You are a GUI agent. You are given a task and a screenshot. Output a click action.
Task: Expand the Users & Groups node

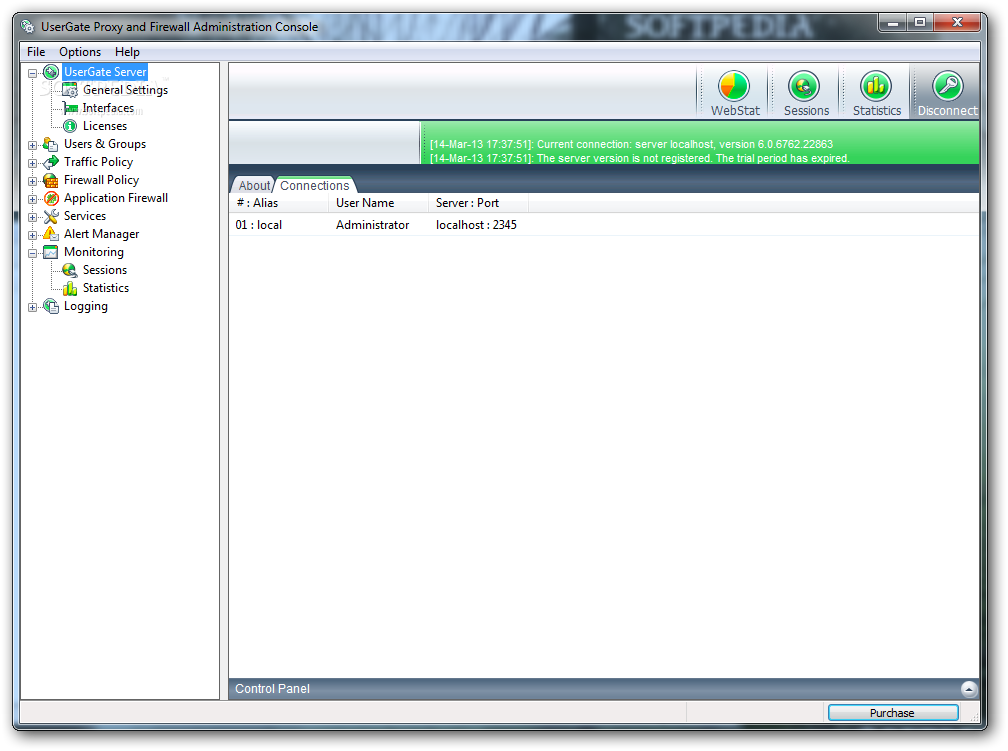click(32, 145)
